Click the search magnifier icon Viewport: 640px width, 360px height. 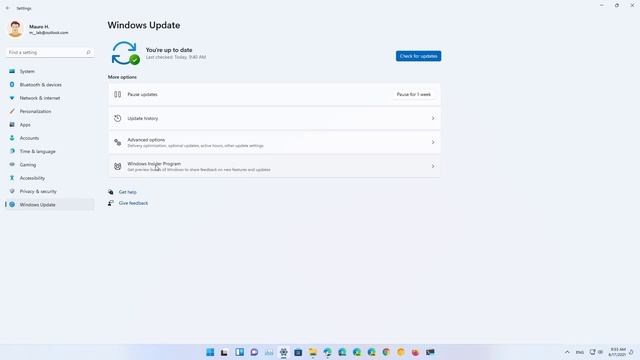point(88,52)
